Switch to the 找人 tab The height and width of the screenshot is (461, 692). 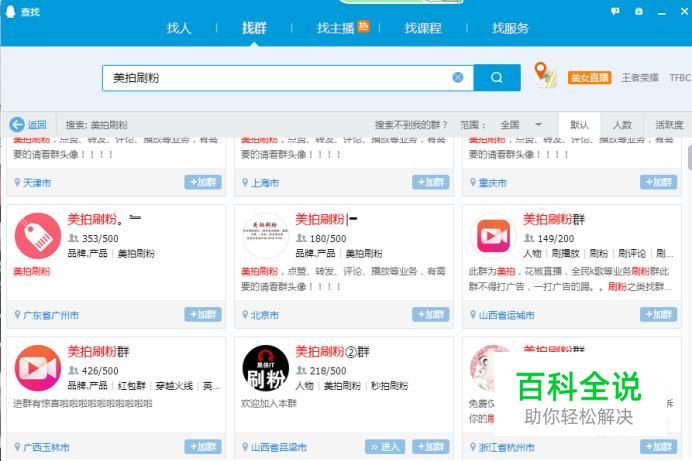179,28
